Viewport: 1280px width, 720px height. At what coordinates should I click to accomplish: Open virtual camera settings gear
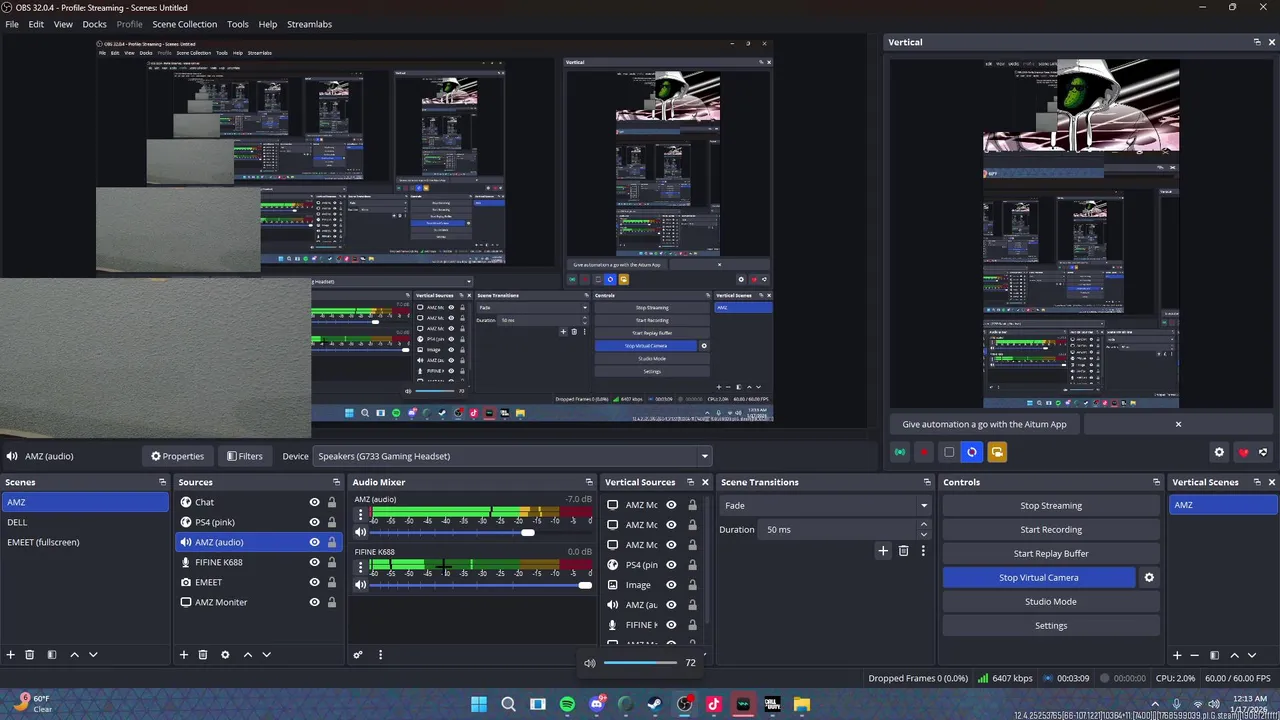1149,578
